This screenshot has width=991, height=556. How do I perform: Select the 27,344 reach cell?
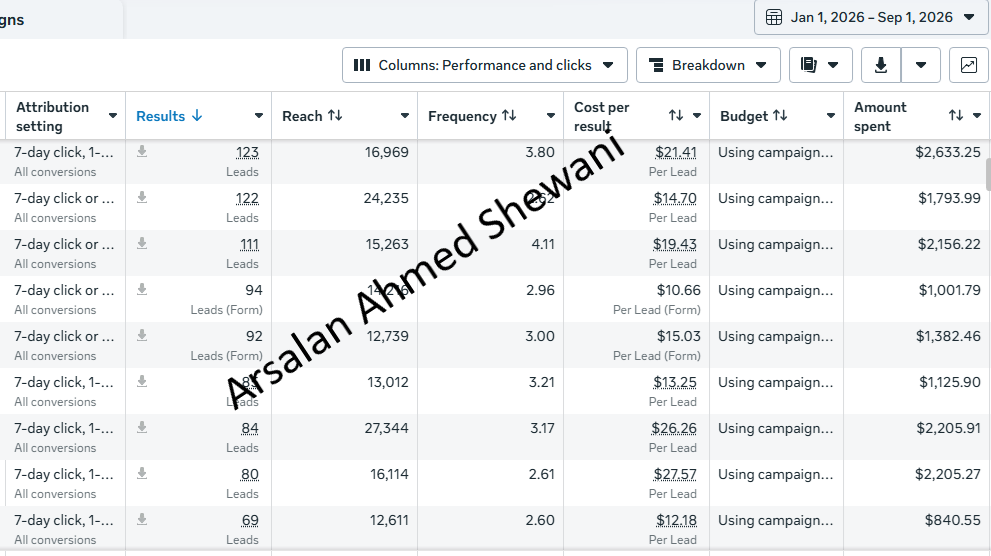pyautogui.click(x=386, y=428)
